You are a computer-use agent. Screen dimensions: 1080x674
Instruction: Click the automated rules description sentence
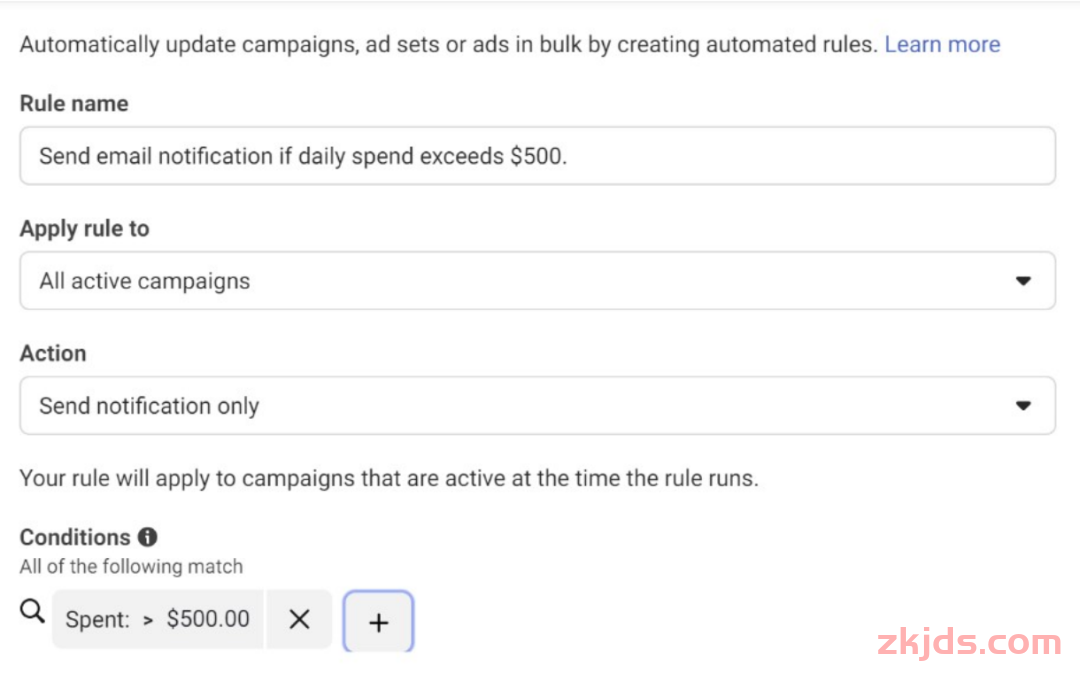[x=448, y=44]
